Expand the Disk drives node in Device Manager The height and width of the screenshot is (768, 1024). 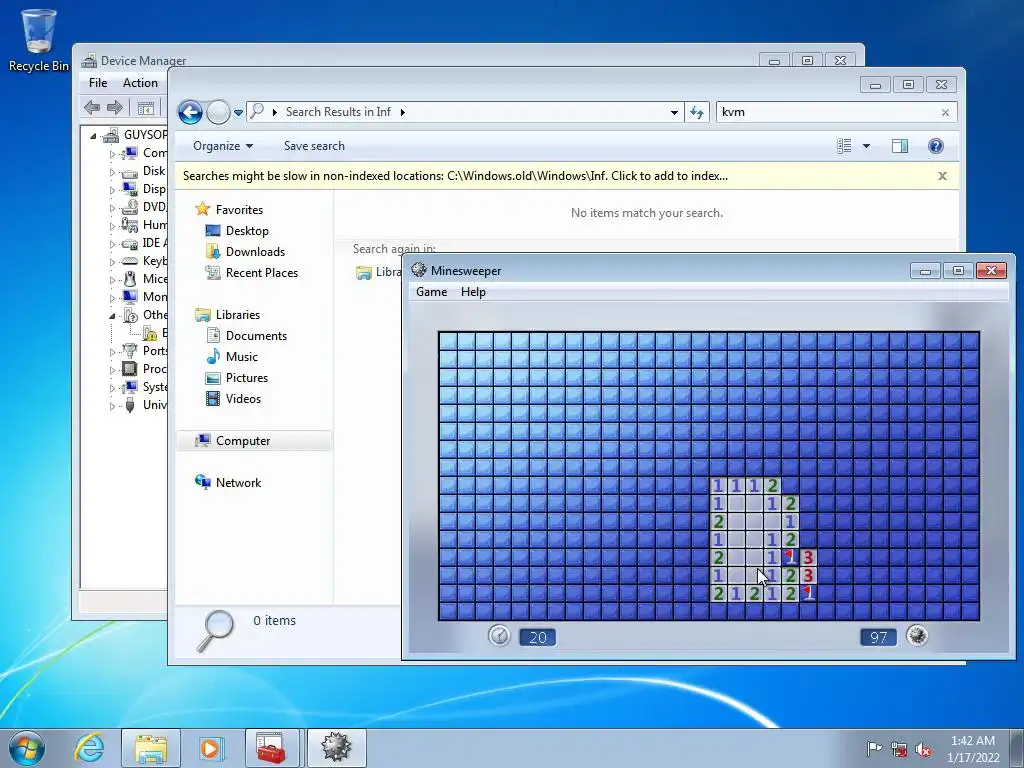[112, 172]
